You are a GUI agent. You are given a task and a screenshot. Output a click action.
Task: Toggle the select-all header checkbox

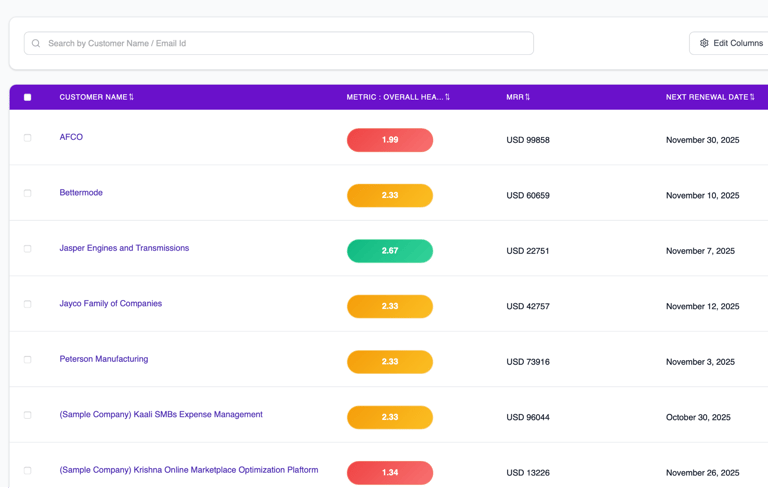28,98
